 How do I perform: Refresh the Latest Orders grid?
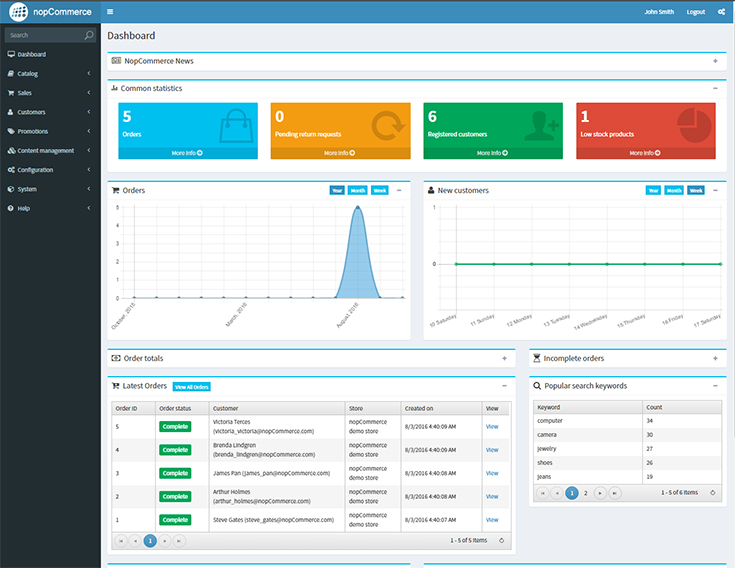point(502,540)
